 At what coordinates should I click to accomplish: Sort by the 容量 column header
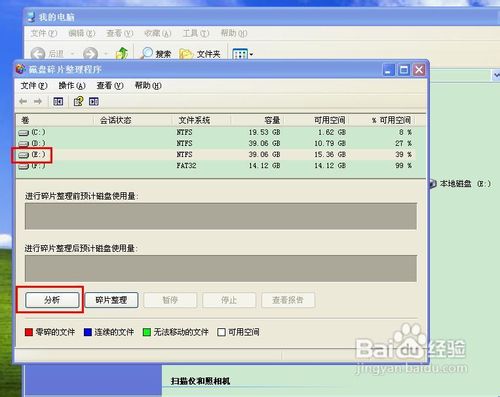click(257, 120)
